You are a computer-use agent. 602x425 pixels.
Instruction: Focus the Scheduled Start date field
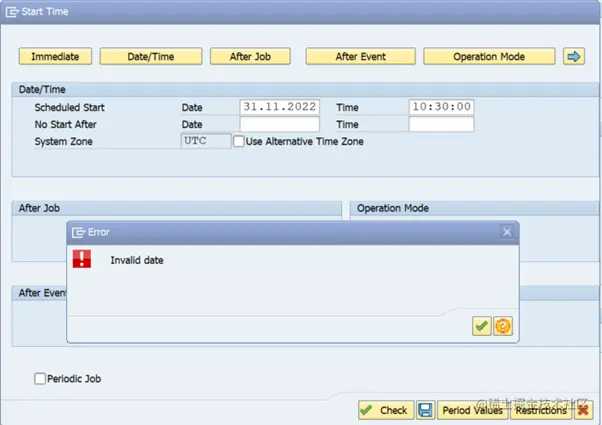280,107
